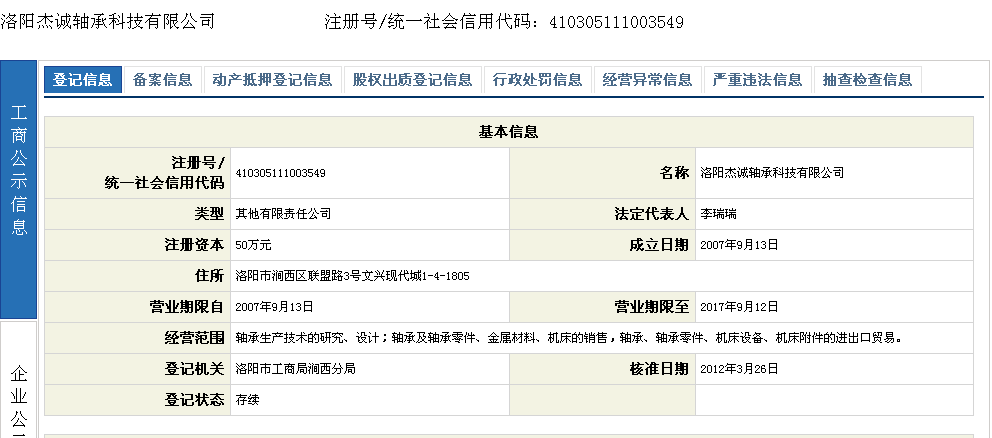Screen dimensions: 992x438
Task: View the 行政处罚信息 tab
Action: click(538, 80)
